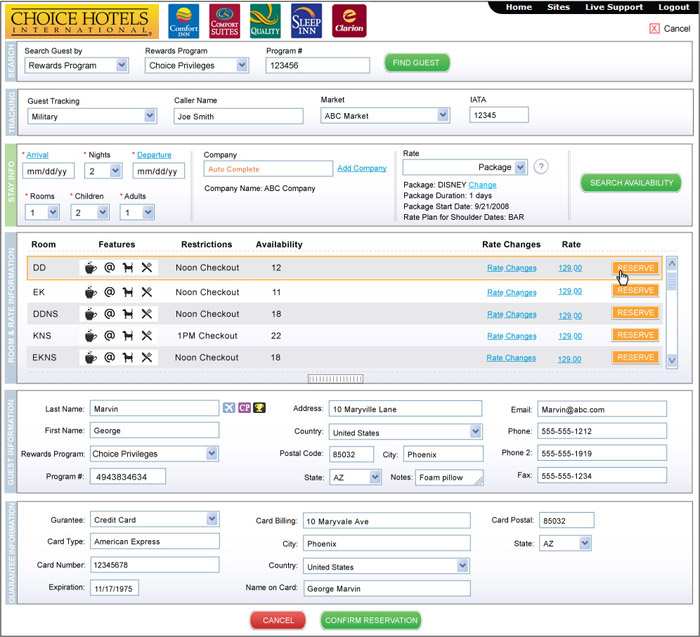This screenshot has height=637, width=700.
Task: Click the Find Guest button
Action: (417, 63)
